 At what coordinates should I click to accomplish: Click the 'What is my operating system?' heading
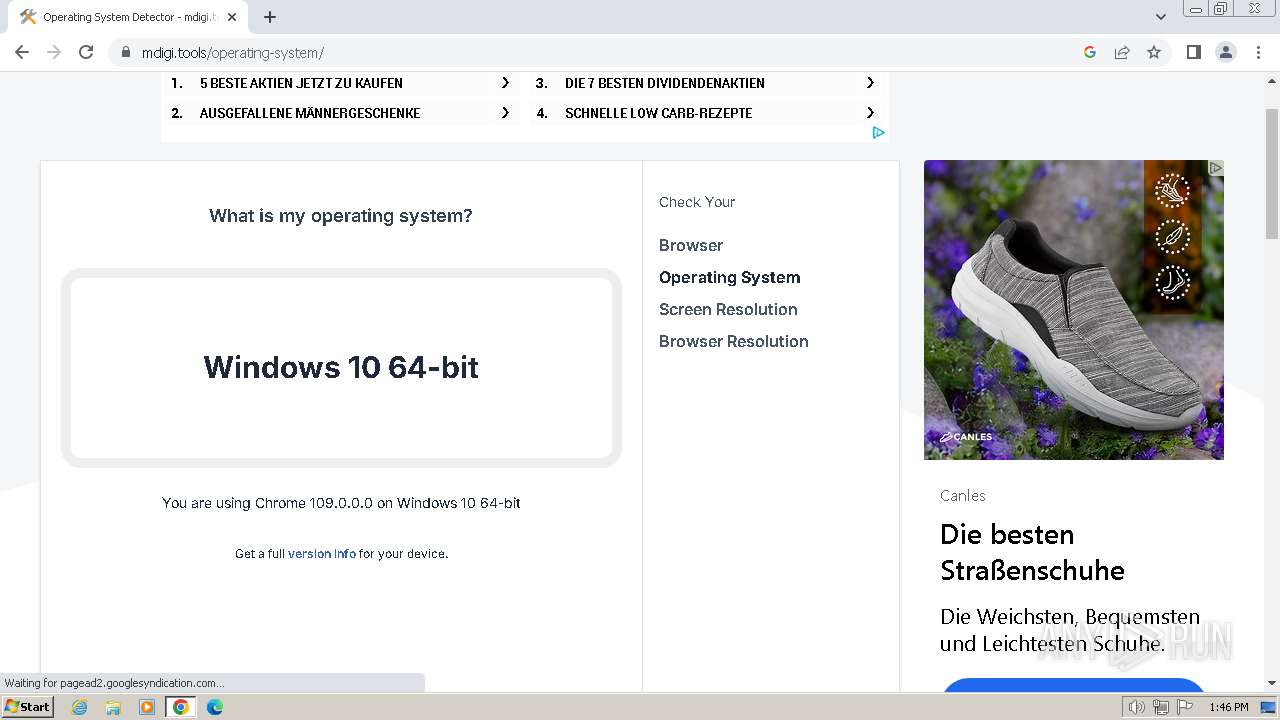click(341, 216)
